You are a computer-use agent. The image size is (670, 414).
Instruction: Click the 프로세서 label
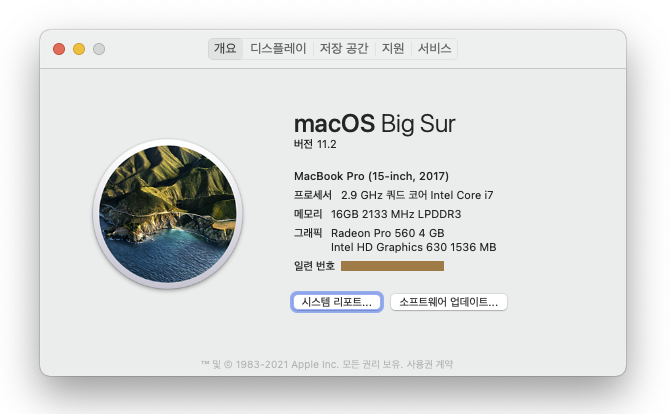[313, 195]
